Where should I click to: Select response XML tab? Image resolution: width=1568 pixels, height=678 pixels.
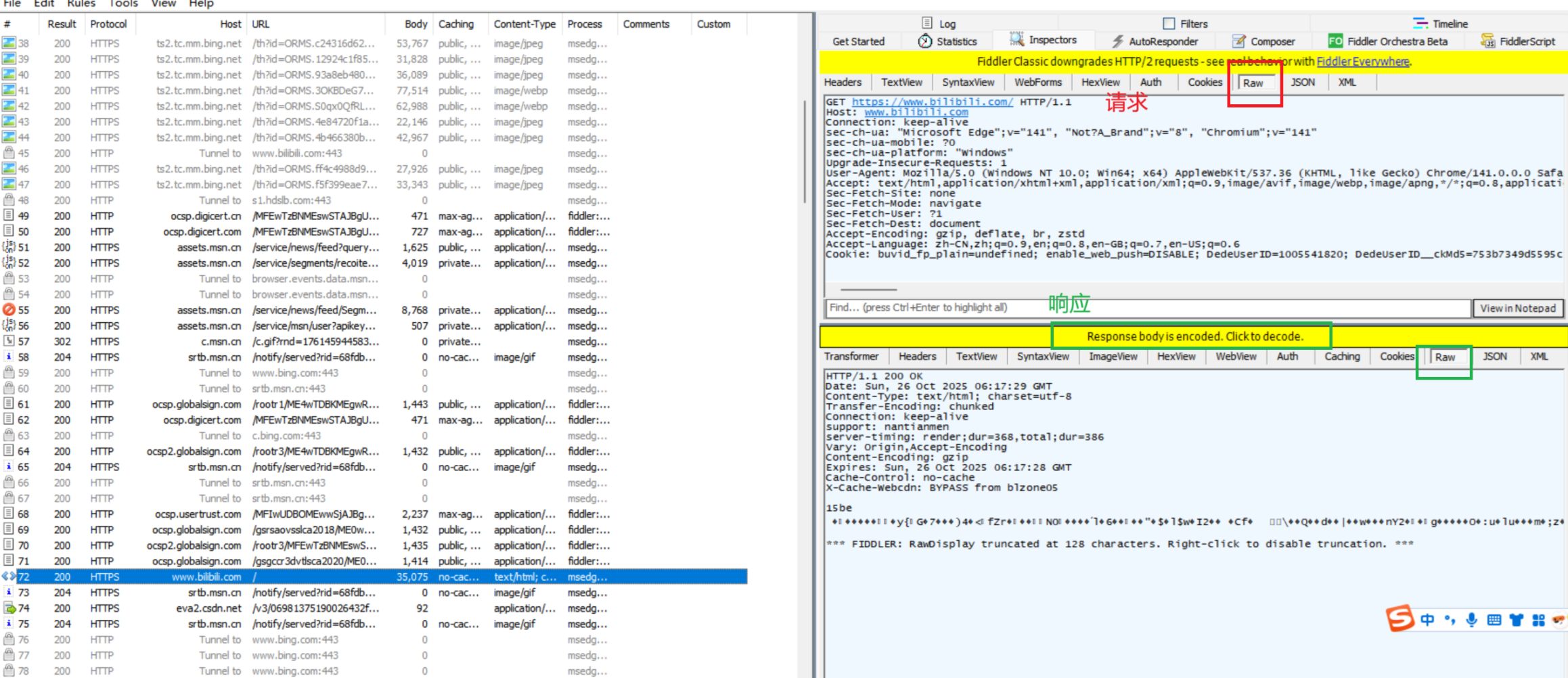click(1540, 356)
